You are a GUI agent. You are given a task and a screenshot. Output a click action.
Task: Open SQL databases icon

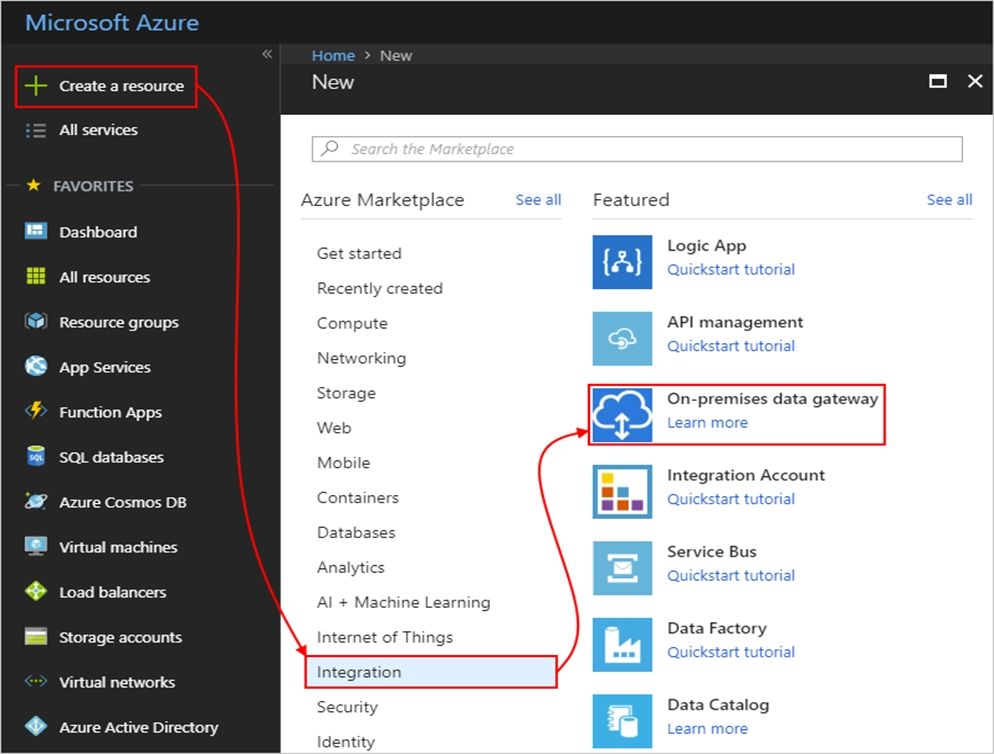[36, 456]
